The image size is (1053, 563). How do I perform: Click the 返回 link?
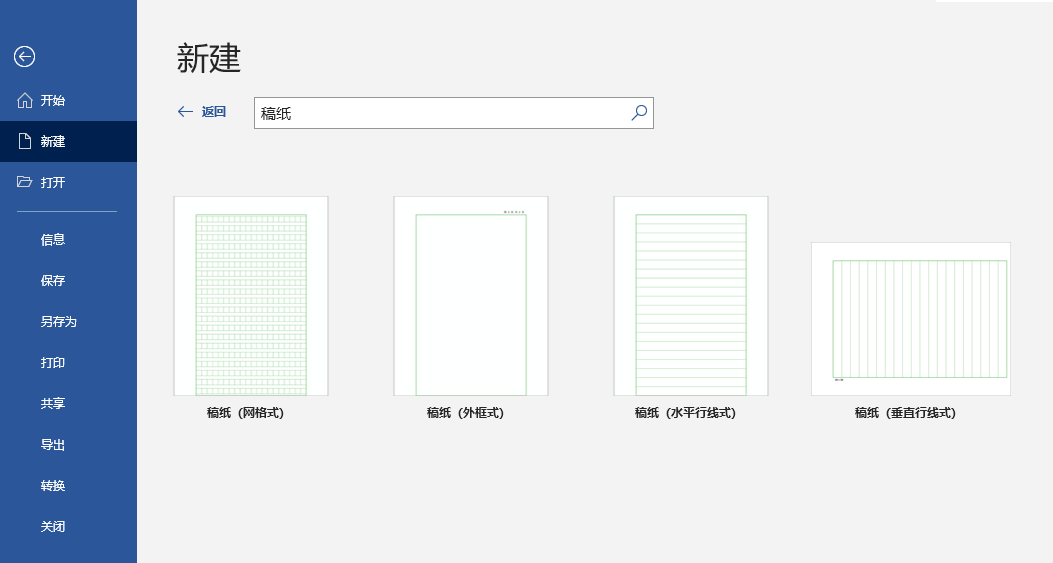coord(214,112)
